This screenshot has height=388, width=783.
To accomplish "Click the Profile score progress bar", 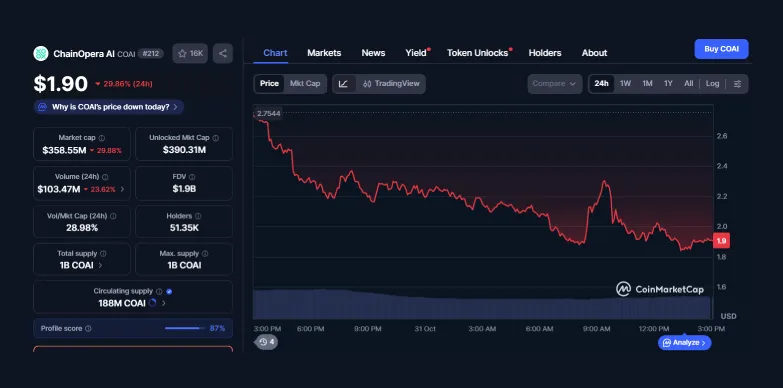I will (185, 329).
